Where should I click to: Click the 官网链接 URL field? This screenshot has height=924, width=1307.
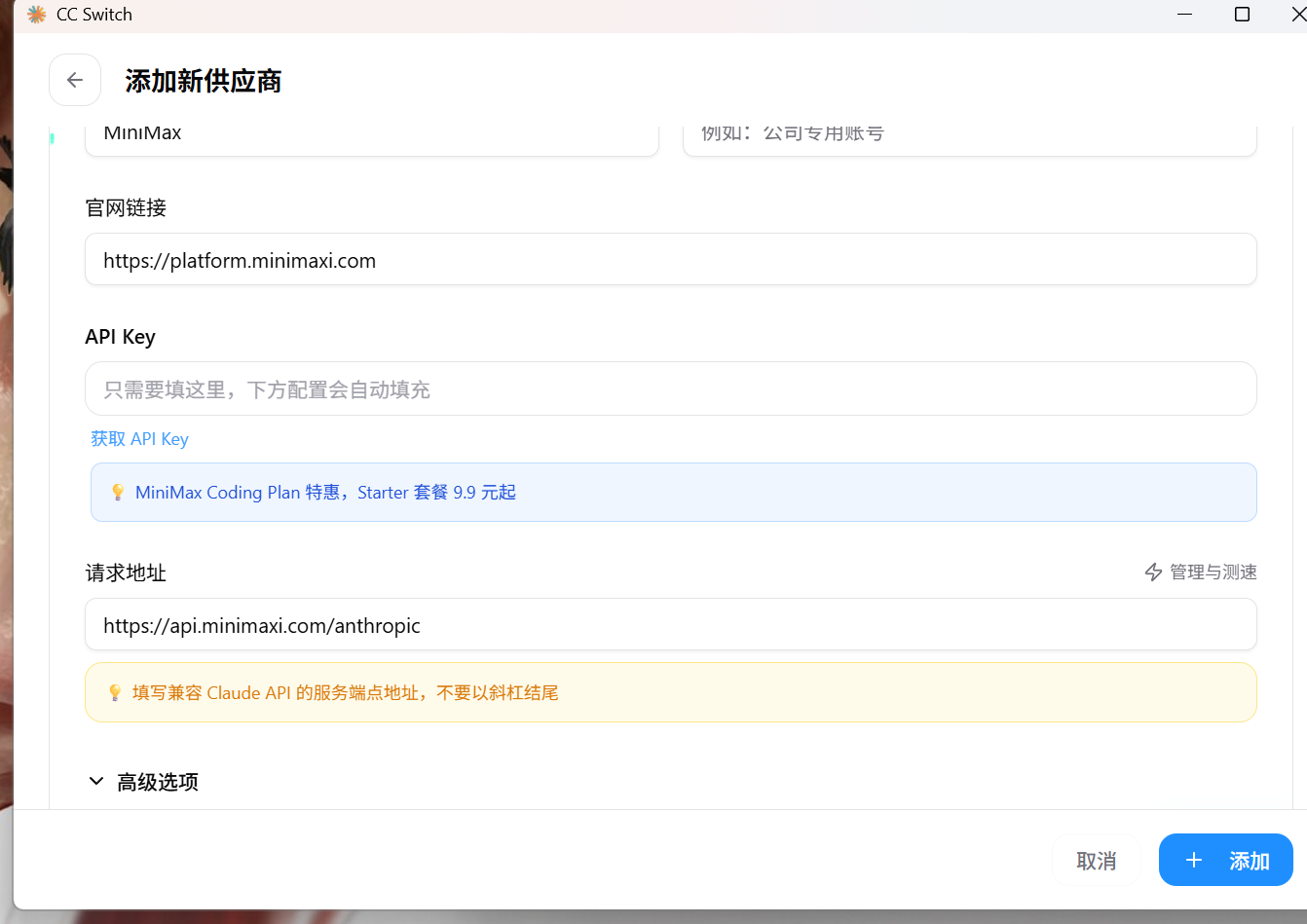(x=671, y=259)
